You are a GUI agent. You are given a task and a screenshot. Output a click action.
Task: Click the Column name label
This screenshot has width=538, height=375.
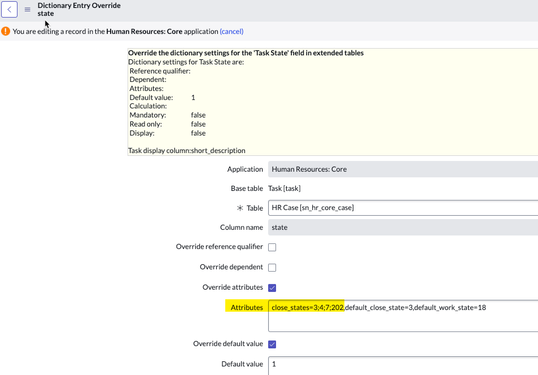click(242, 227)
